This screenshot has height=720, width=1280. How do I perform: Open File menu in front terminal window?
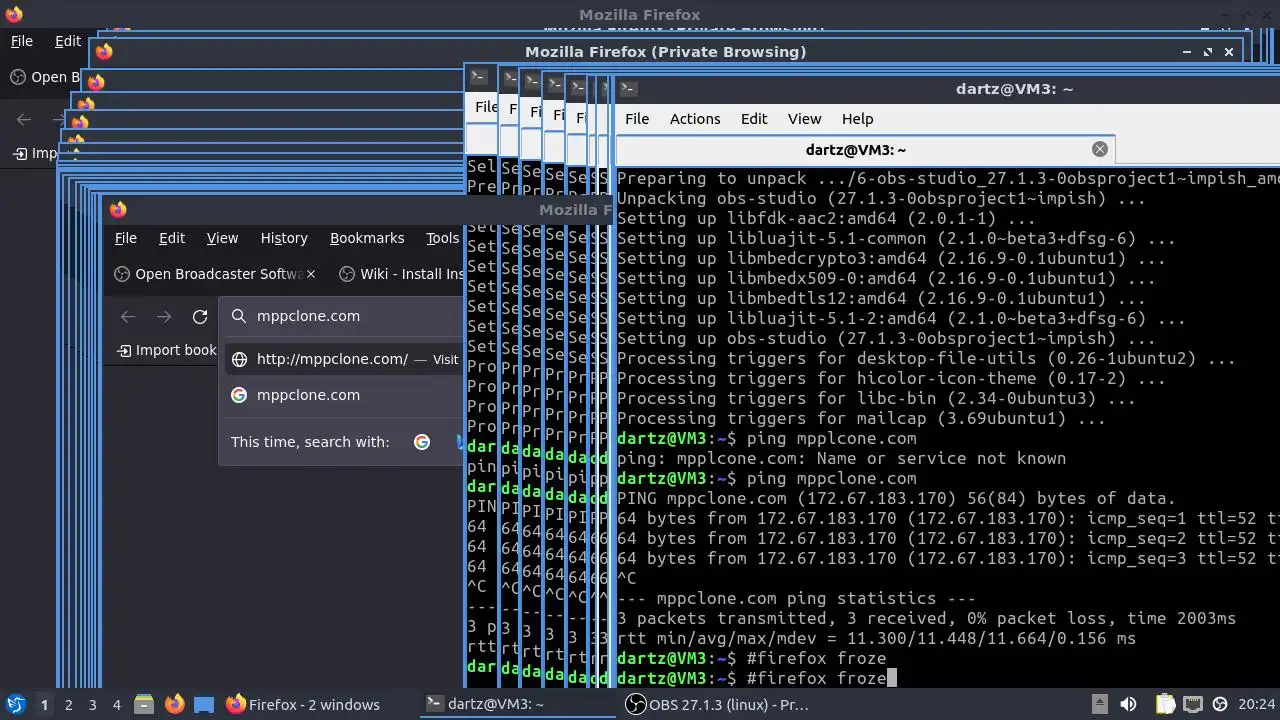point(637,118)
